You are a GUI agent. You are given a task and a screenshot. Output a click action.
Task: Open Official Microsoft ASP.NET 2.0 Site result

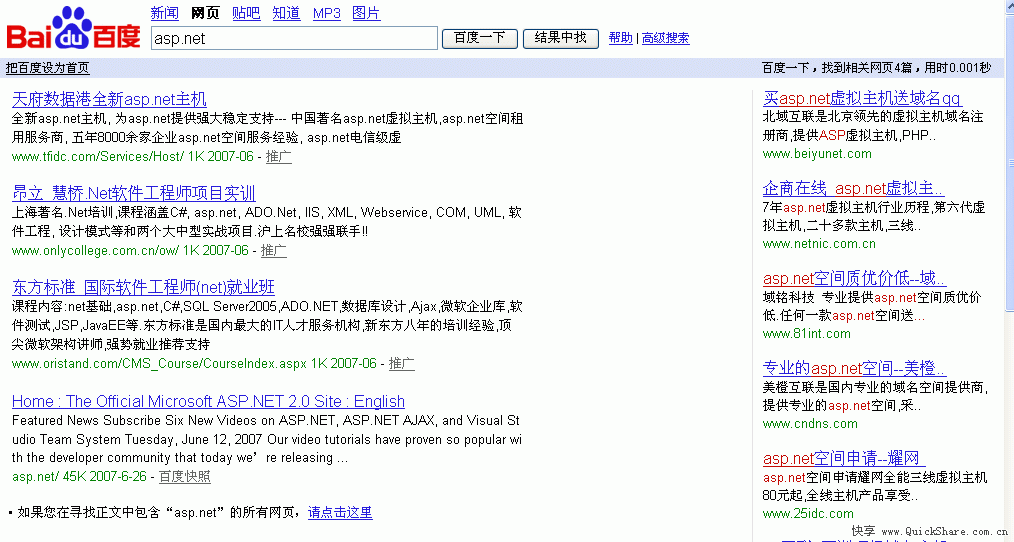coord(208,401)
